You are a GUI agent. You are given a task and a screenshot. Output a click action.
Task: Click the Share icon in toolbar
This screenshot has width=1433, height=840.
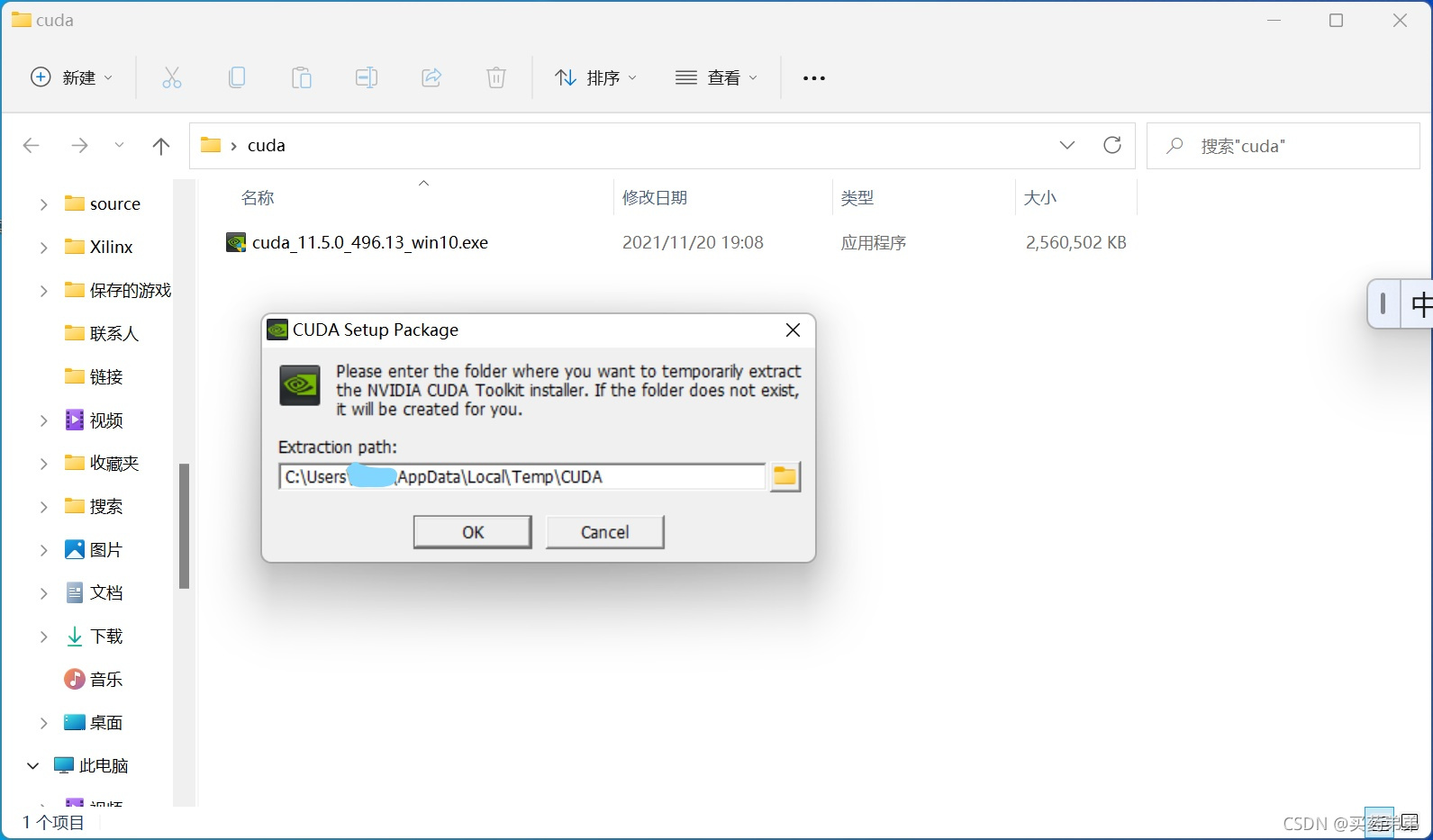pyautogui.click(x=431, y=78)
